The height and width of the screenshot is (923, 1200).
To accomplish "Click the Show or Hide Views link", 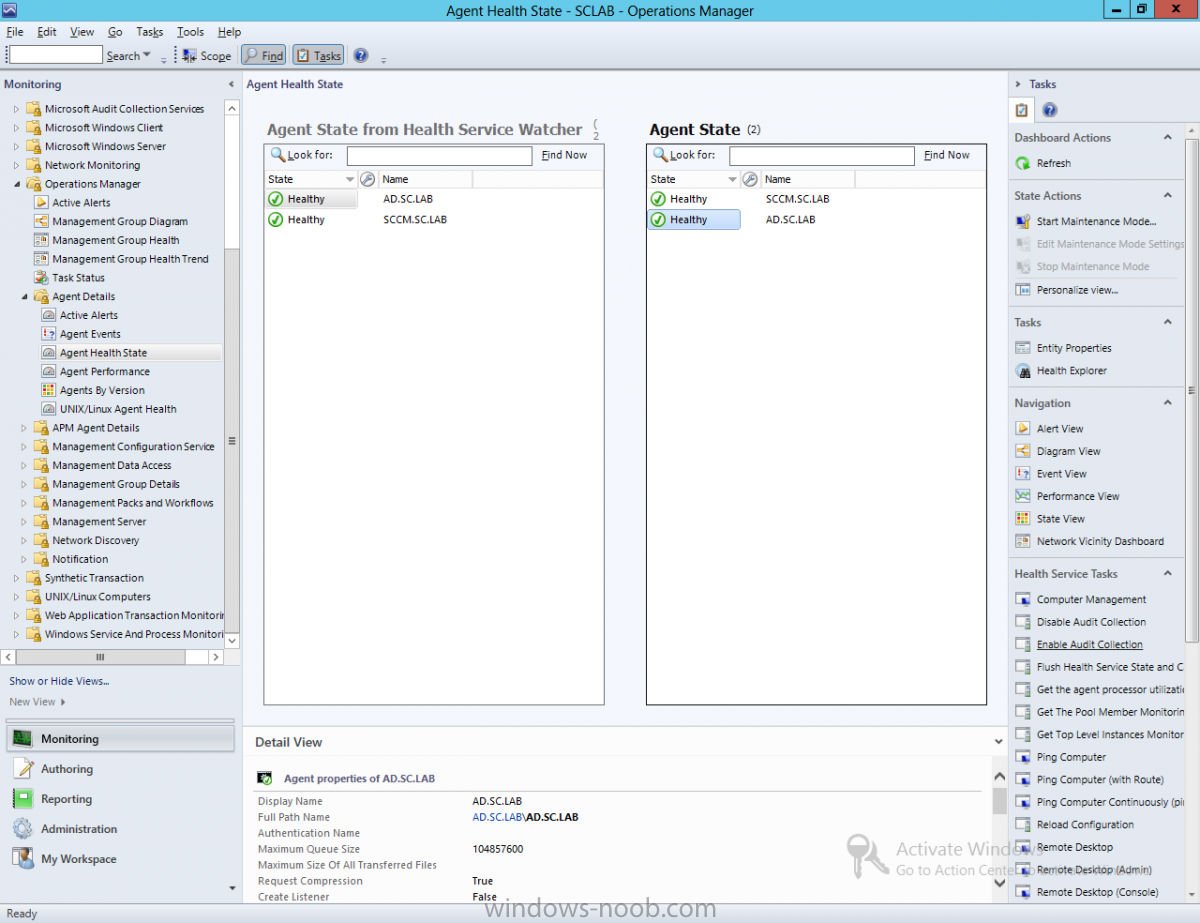I will [x=59, y=681].
